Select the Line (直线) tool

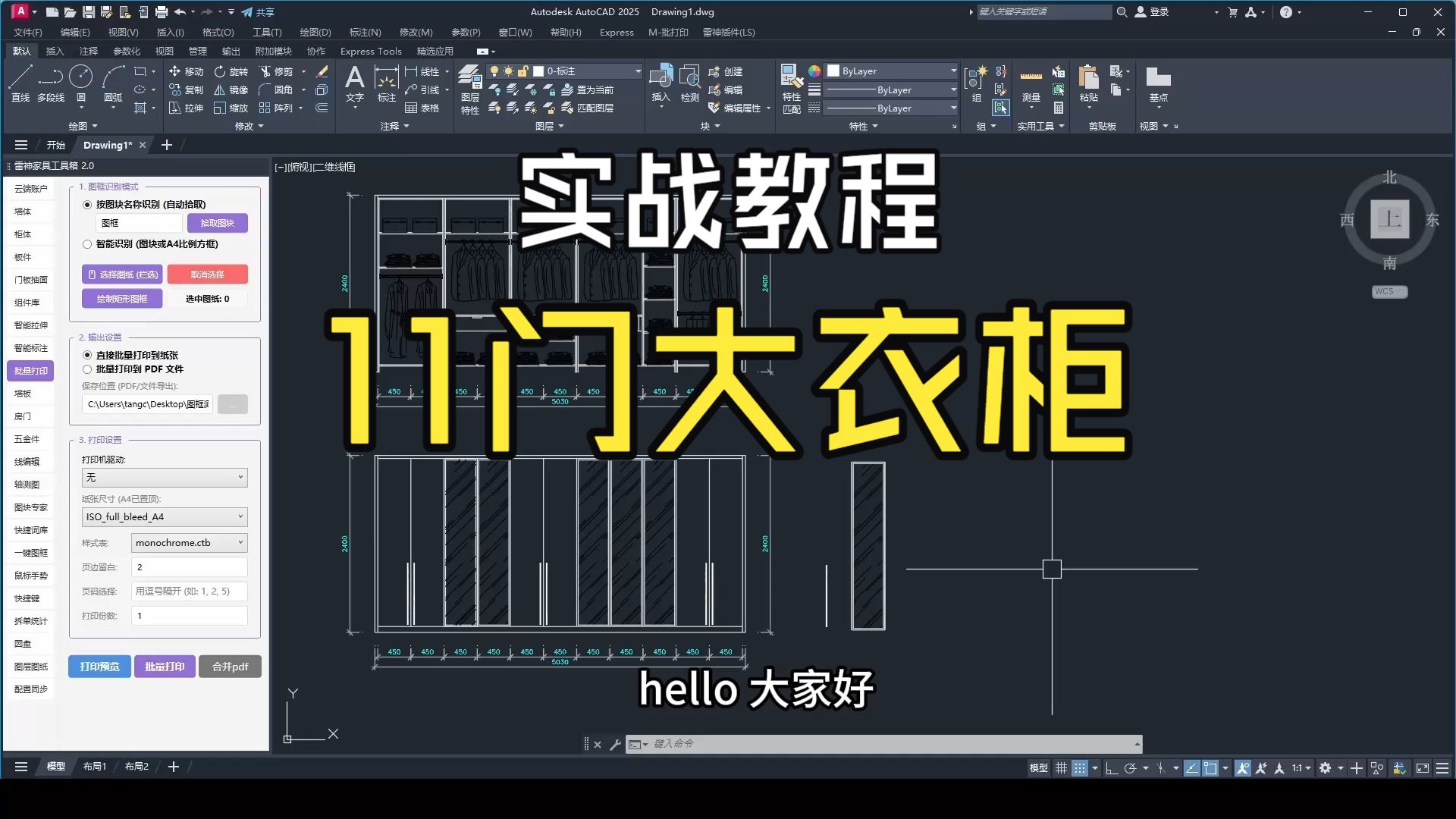click(x=20, y=83)
